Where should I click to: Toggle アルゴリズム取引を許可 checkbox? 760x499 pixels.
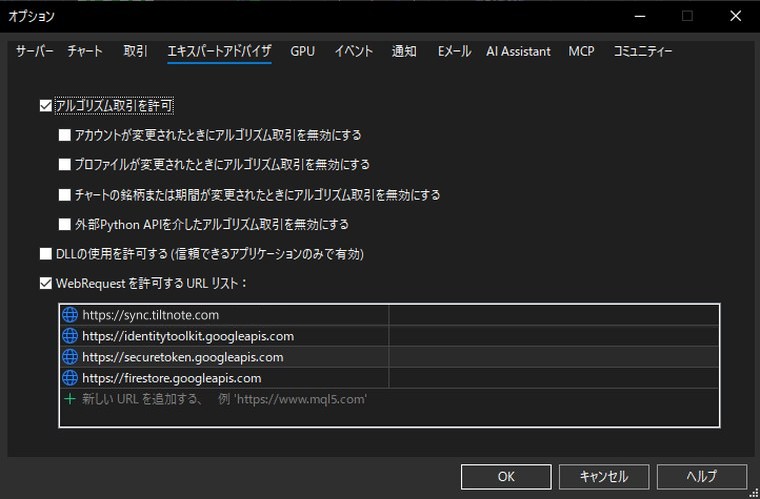46,106
